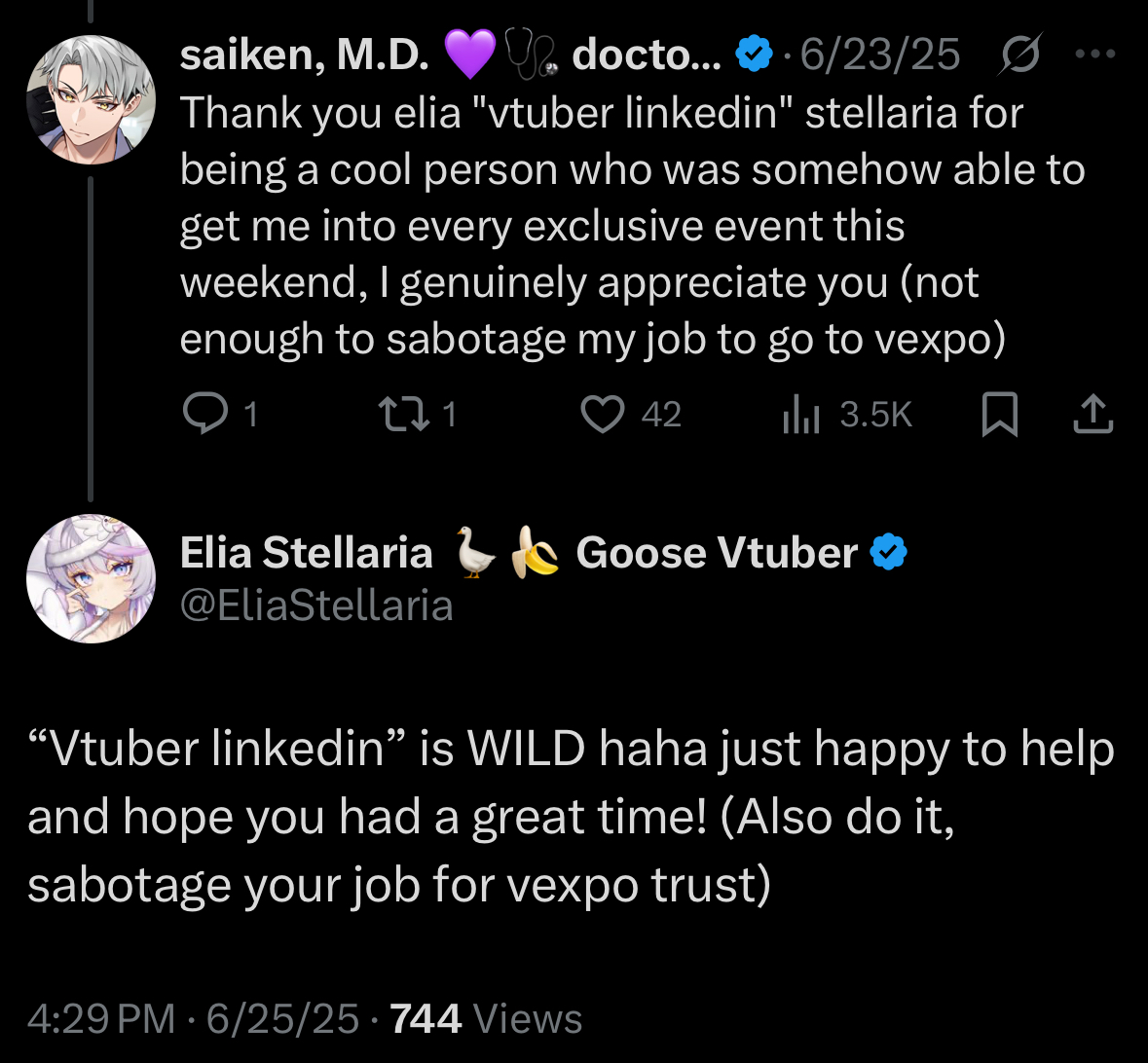The height and width of the screenshot is (1063, 1148).
Task: Tap the retweet icon on saiken's tweet
Action: click(403, 414)
